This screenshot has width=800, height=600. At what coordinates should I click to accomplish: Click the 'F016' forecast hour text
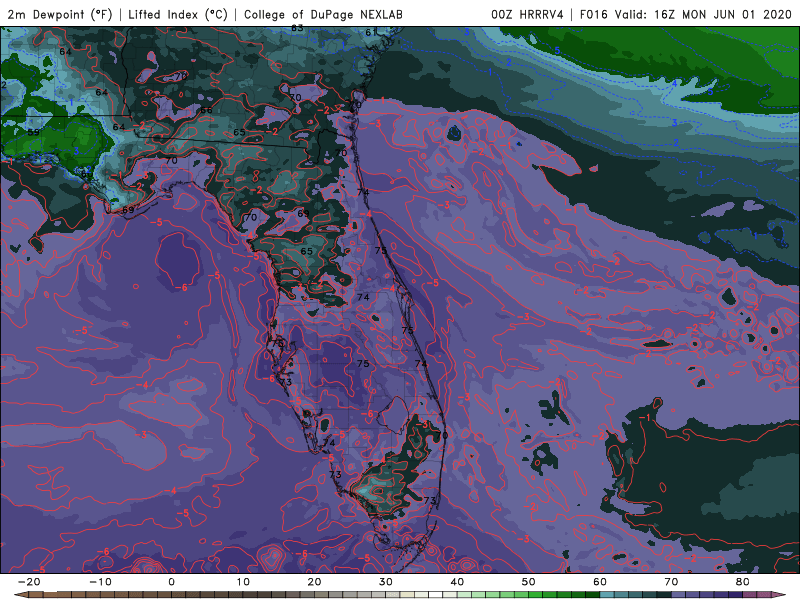click(x=594, y=14)
